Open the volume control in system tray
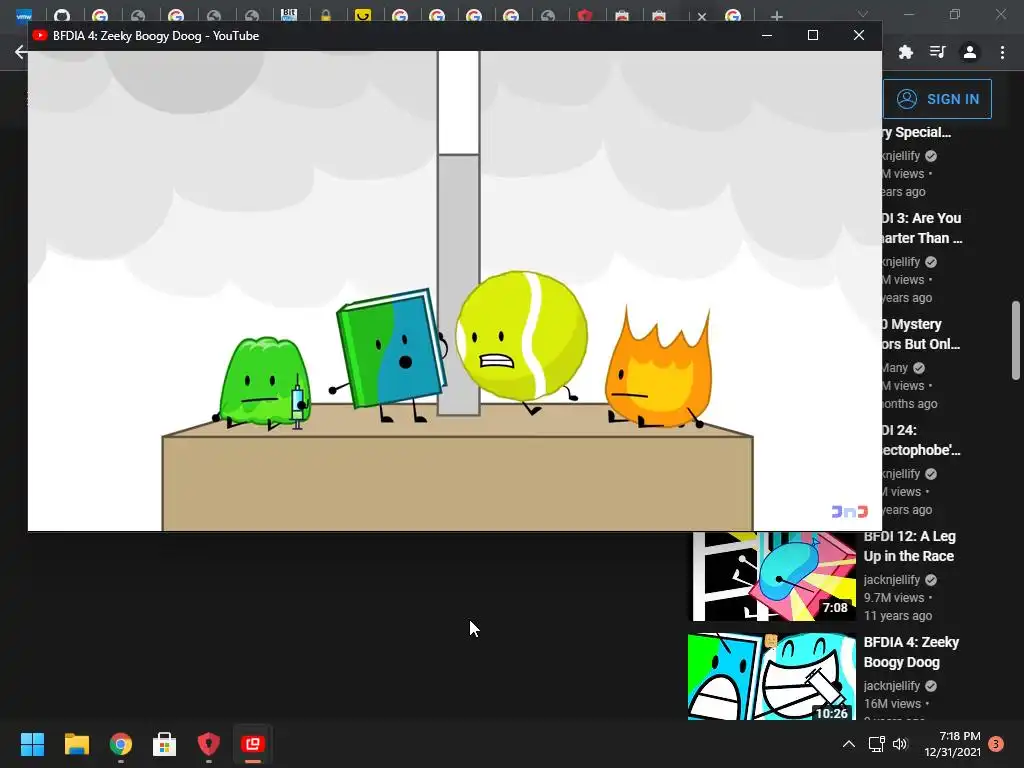The width and height of the screenshot is (1024, 768). click(900, 744)
